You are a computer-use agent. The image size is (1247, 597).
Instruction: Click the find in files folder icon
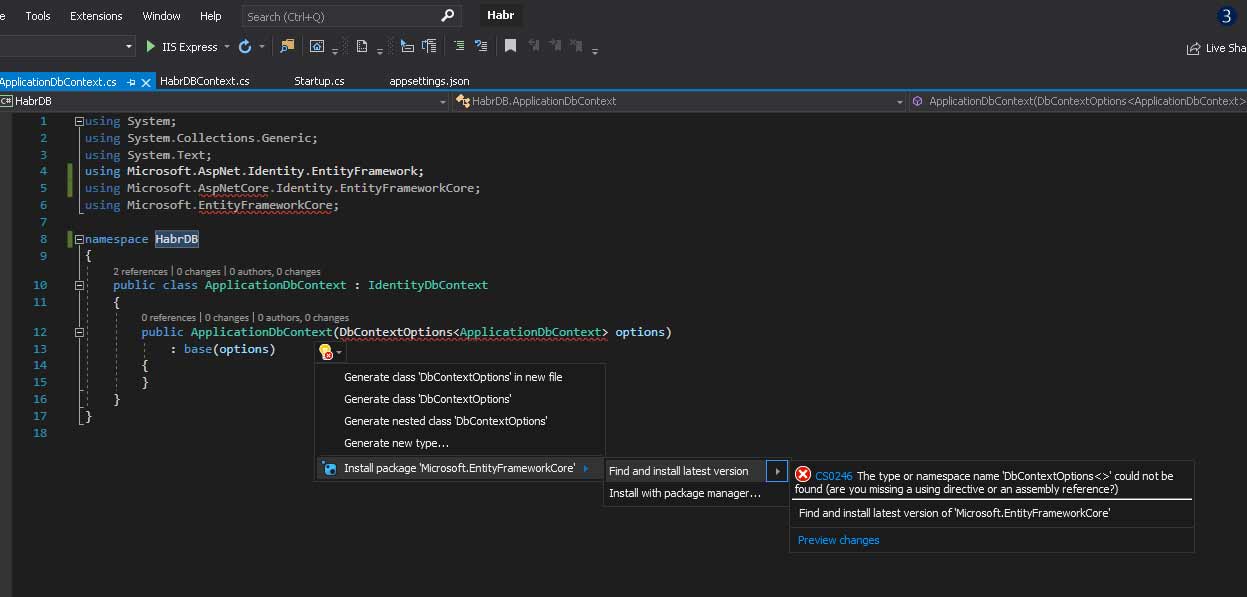click(x=288, y=47)
